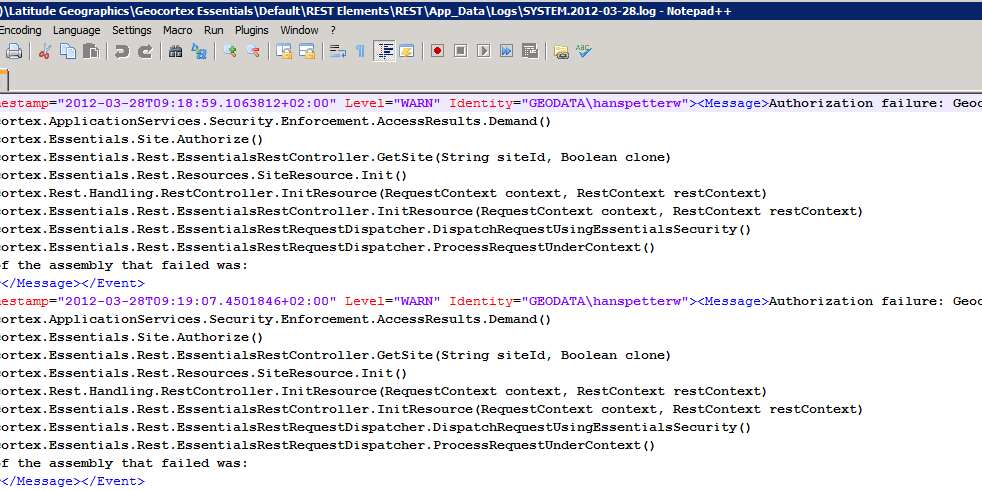Click the Zoom Out magnifier icon

coord(253,51)
